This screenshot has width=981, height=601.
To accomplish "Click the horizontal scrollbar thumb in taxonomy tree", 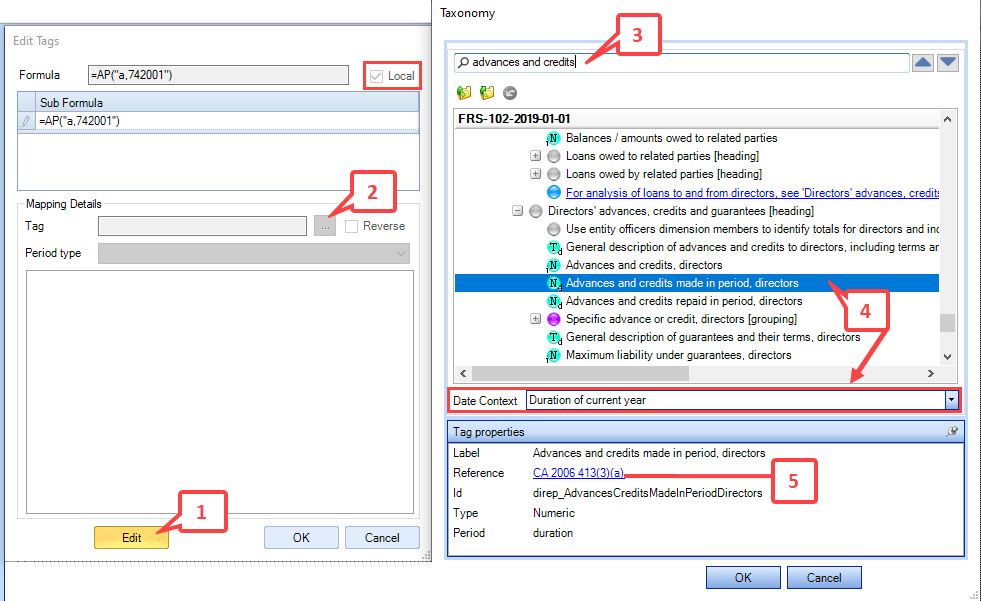I will 580,373.
